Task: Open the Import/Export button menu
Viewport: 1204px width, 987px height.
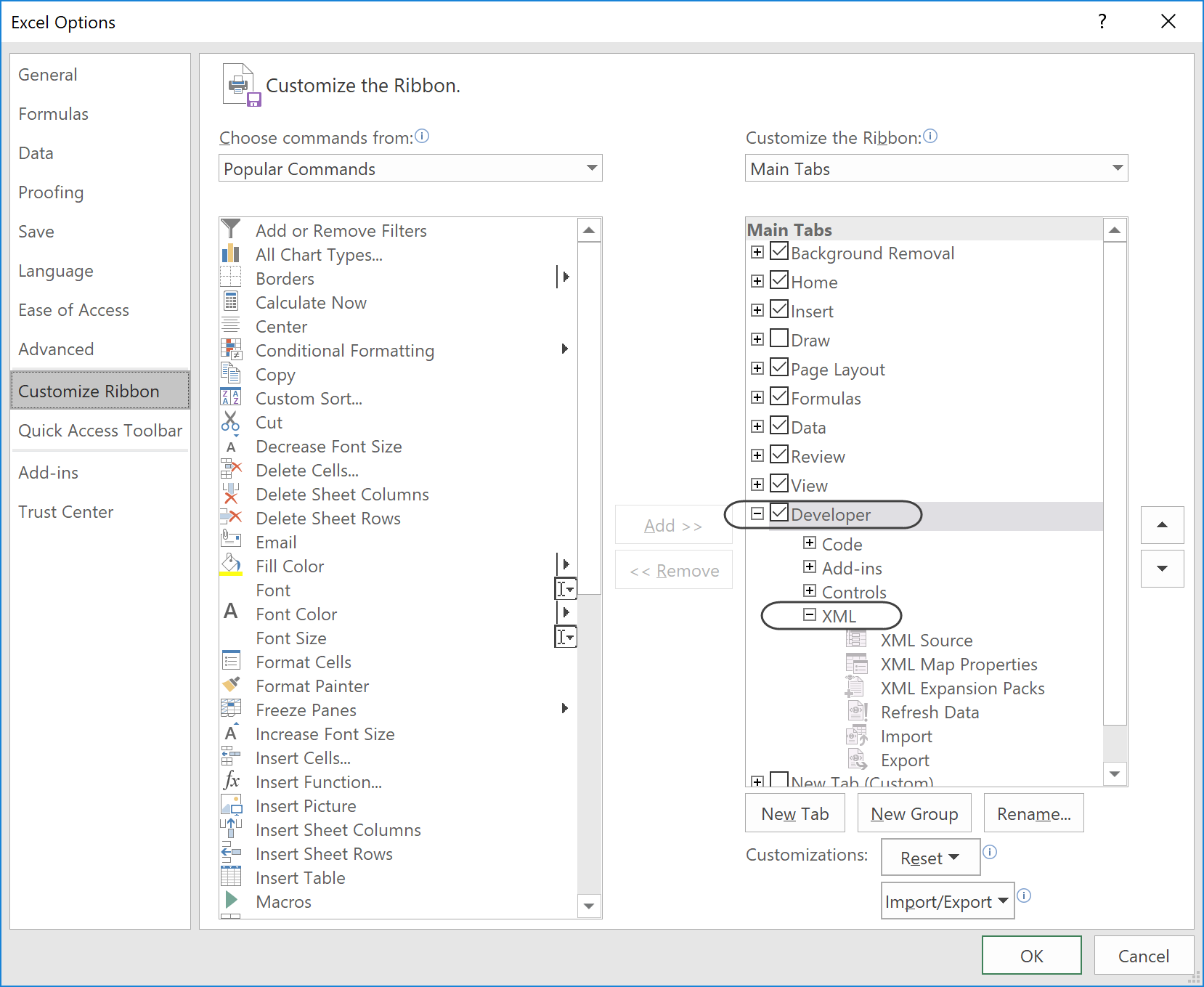Action: [948, 901]
